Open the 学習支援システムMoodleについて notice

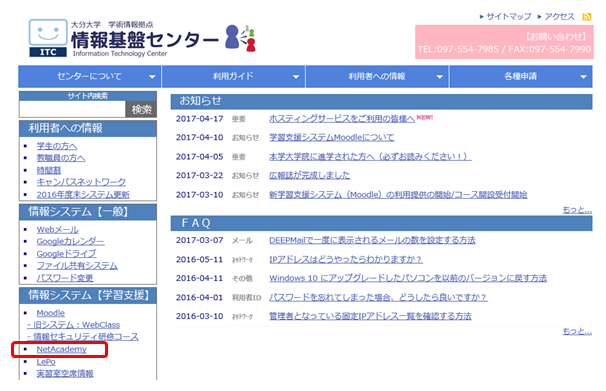[332, 138]
